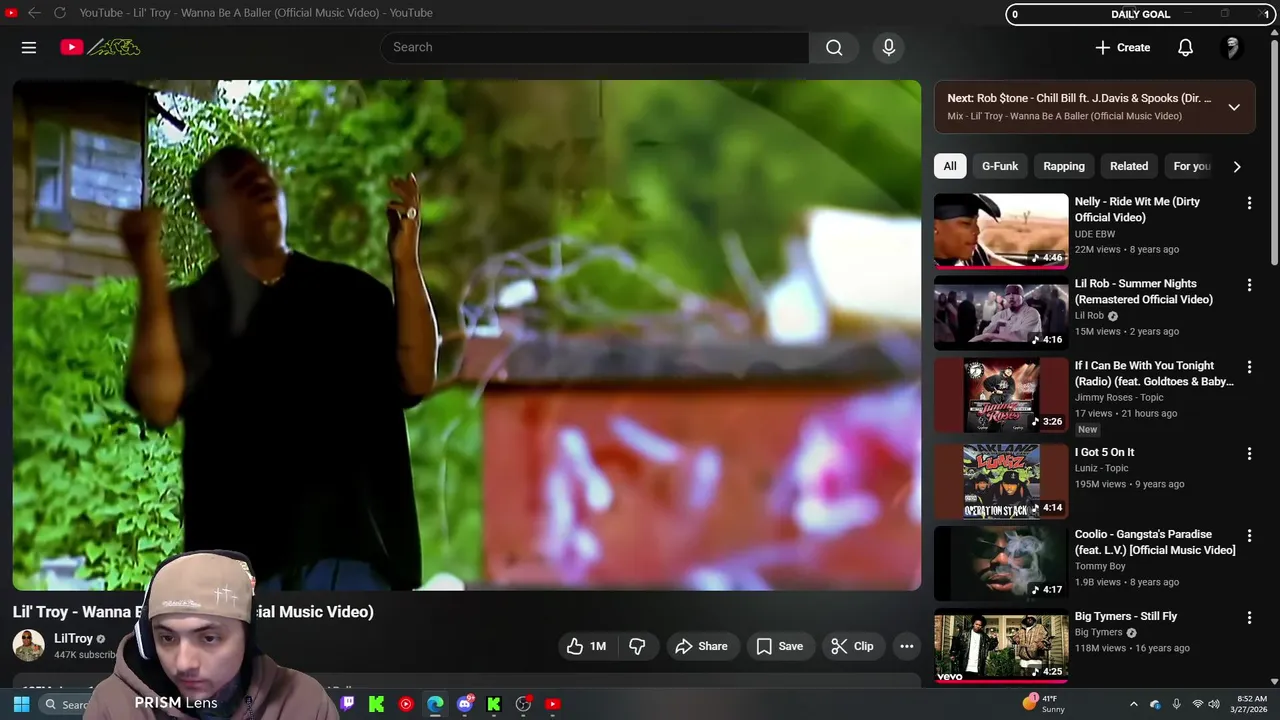1280x720 pixels.
Task: Start voice search with microphone icon
Action: coord(888,47)
